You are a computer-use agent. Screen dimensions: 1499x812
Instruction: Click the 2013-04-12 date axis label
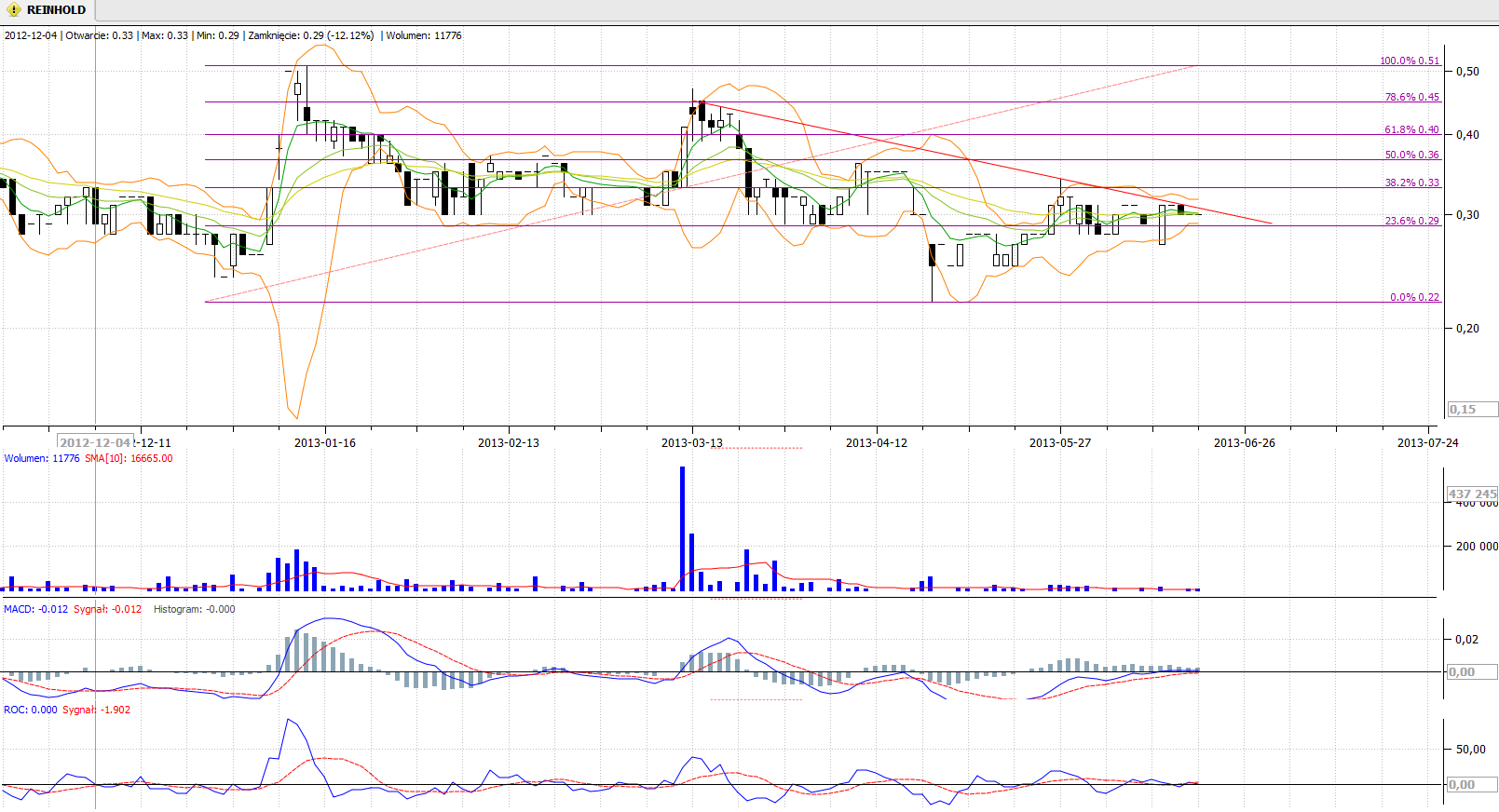pyautogui.click(x=877, y=442)
